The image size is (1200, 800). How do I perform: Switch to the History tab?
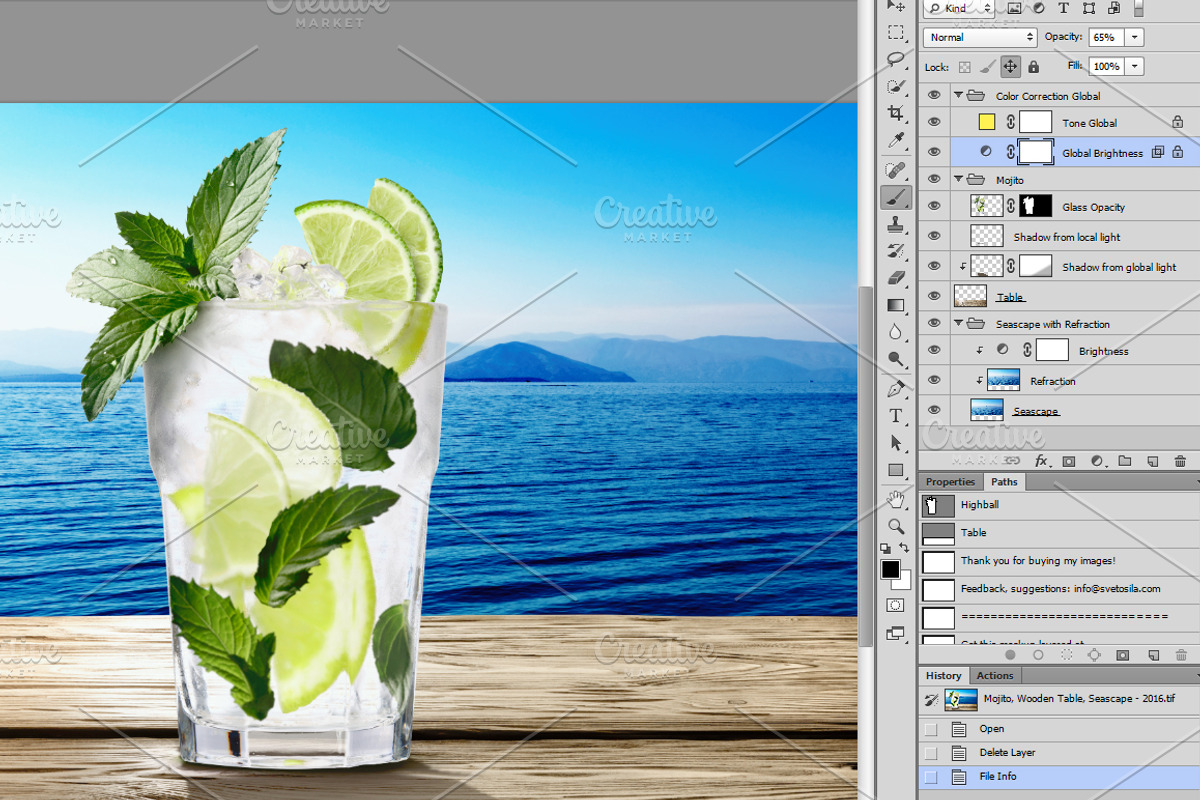click(943, 675)
